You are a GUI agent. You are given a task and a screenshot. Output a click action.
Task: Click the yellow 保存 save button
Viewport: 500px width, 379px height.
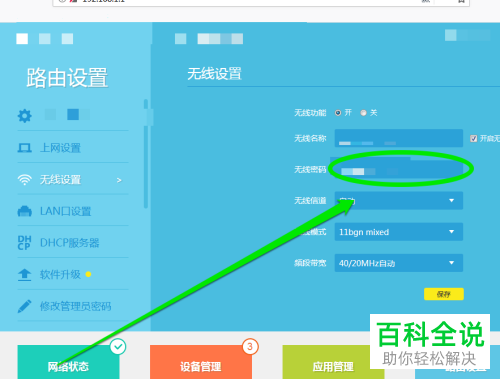coord(444,294)
